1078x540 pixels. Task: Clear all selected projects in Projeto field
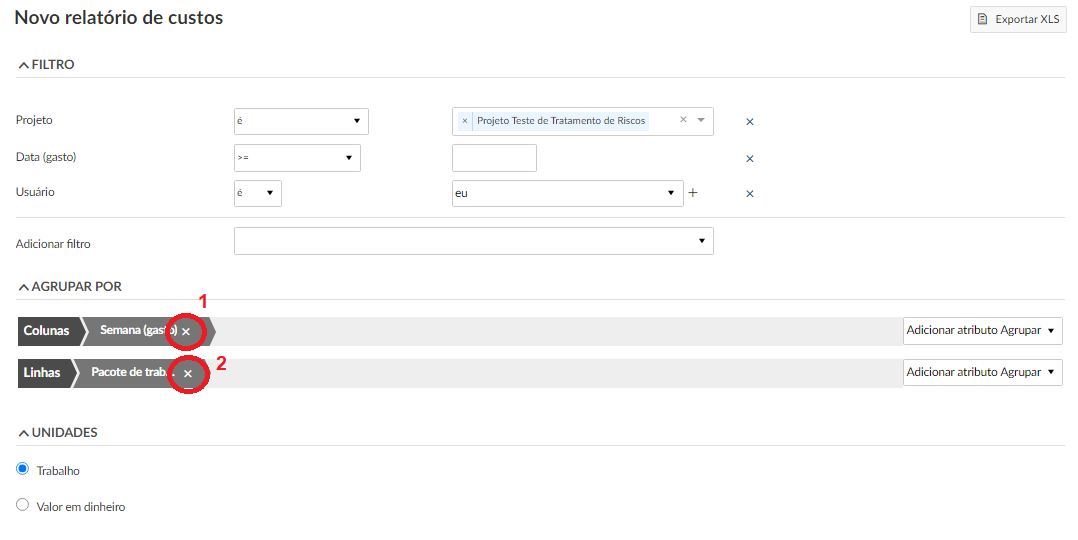pyautogui.click(x=684, y=120)
